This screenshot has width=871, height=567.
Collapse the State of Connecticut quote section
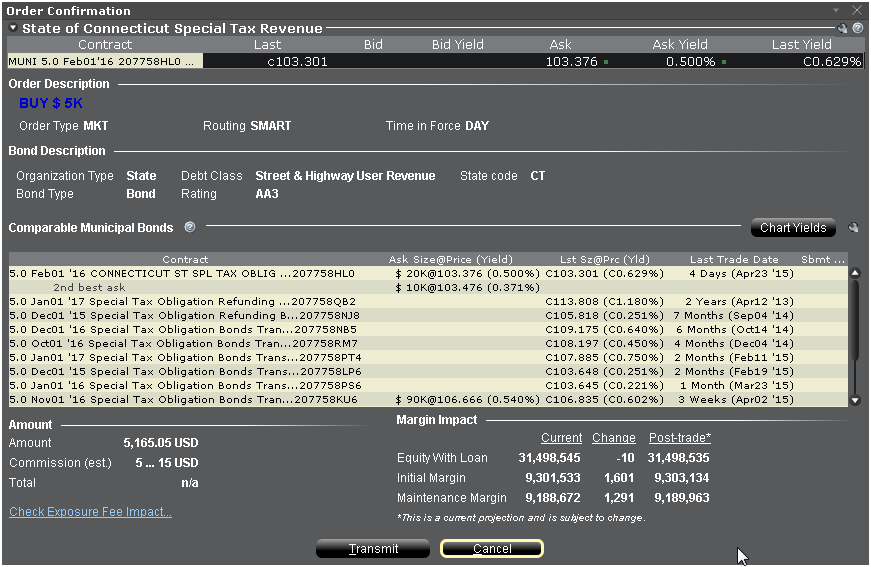pyautogui.click(x=13, y=29)
